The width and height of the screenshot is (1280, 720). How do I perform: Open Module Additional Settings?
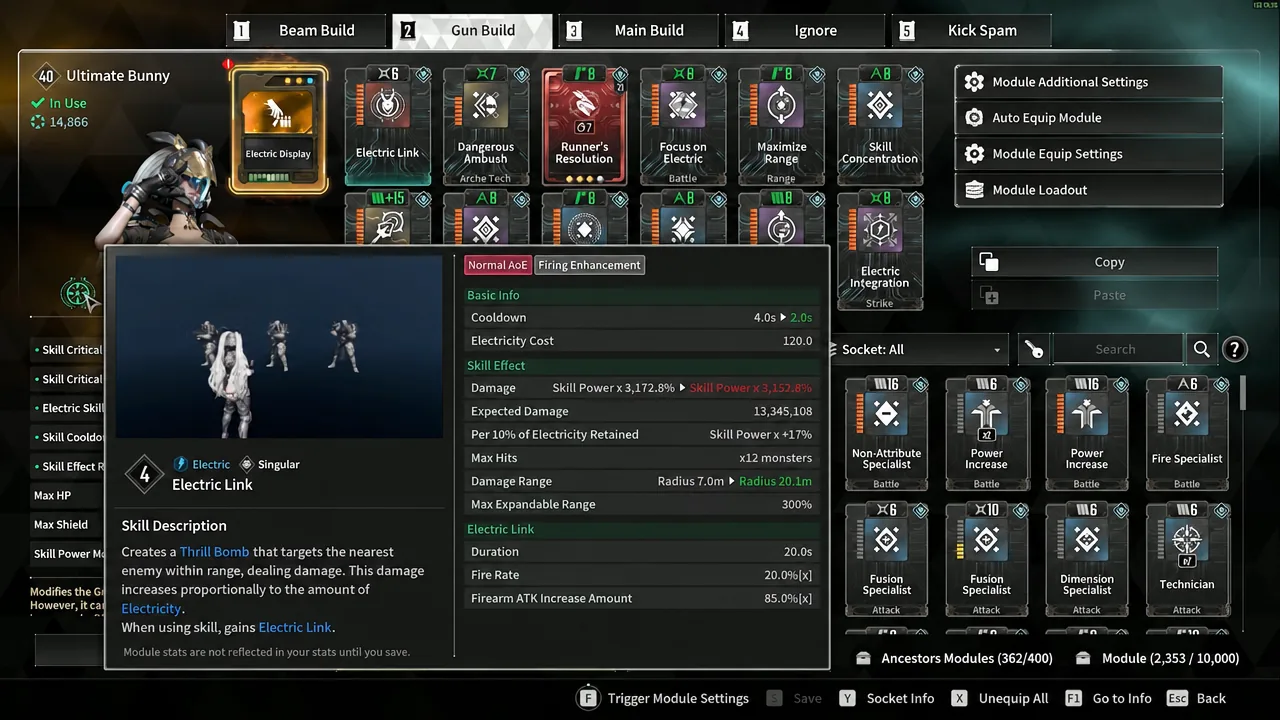point(1089,82)
